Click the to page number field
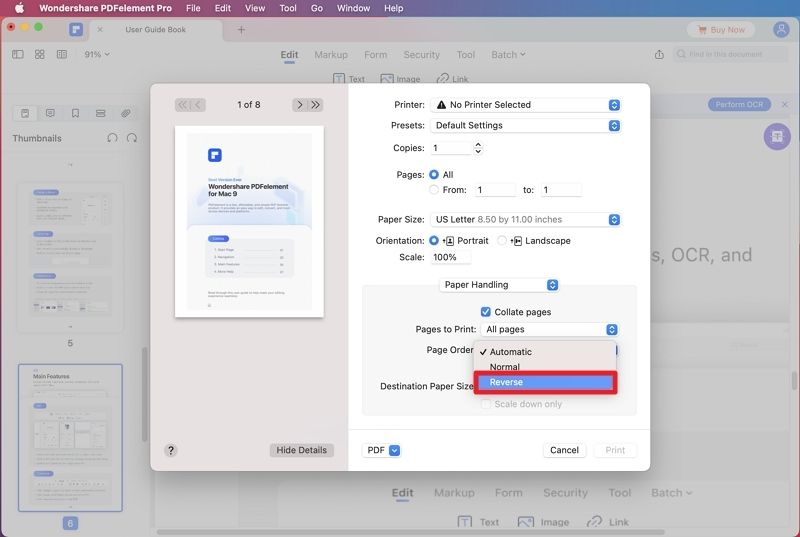The height and width of the screenshot is (537, 800). [561, 190]
